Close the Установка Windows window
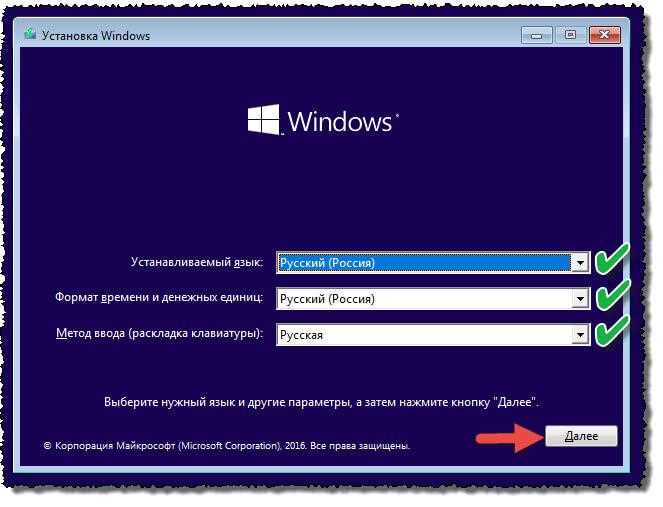This screenshot has height=507, width=663. pos(605,35)
